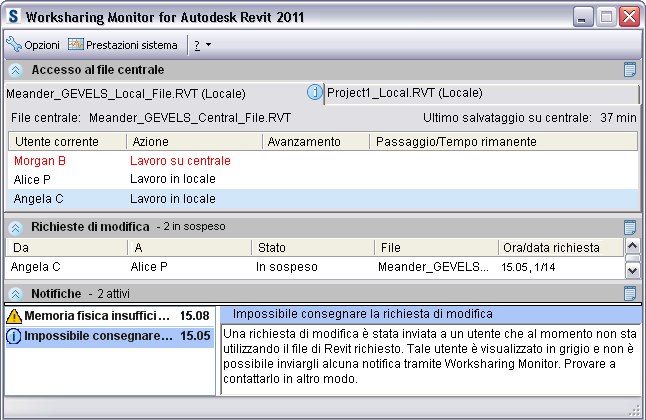Screen dimensions: 646x420
Task: Click the Avanzamento column header
Action: [x=316, y=142]
